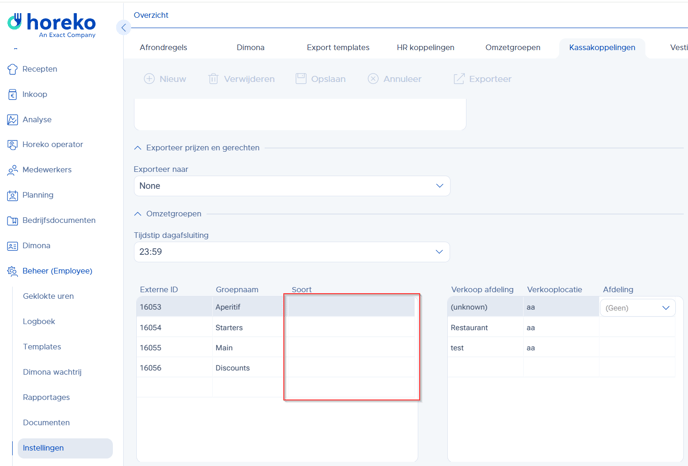Click the Nieuw button
This screenshot has width=688, height=466.
[x=165, y=79]
